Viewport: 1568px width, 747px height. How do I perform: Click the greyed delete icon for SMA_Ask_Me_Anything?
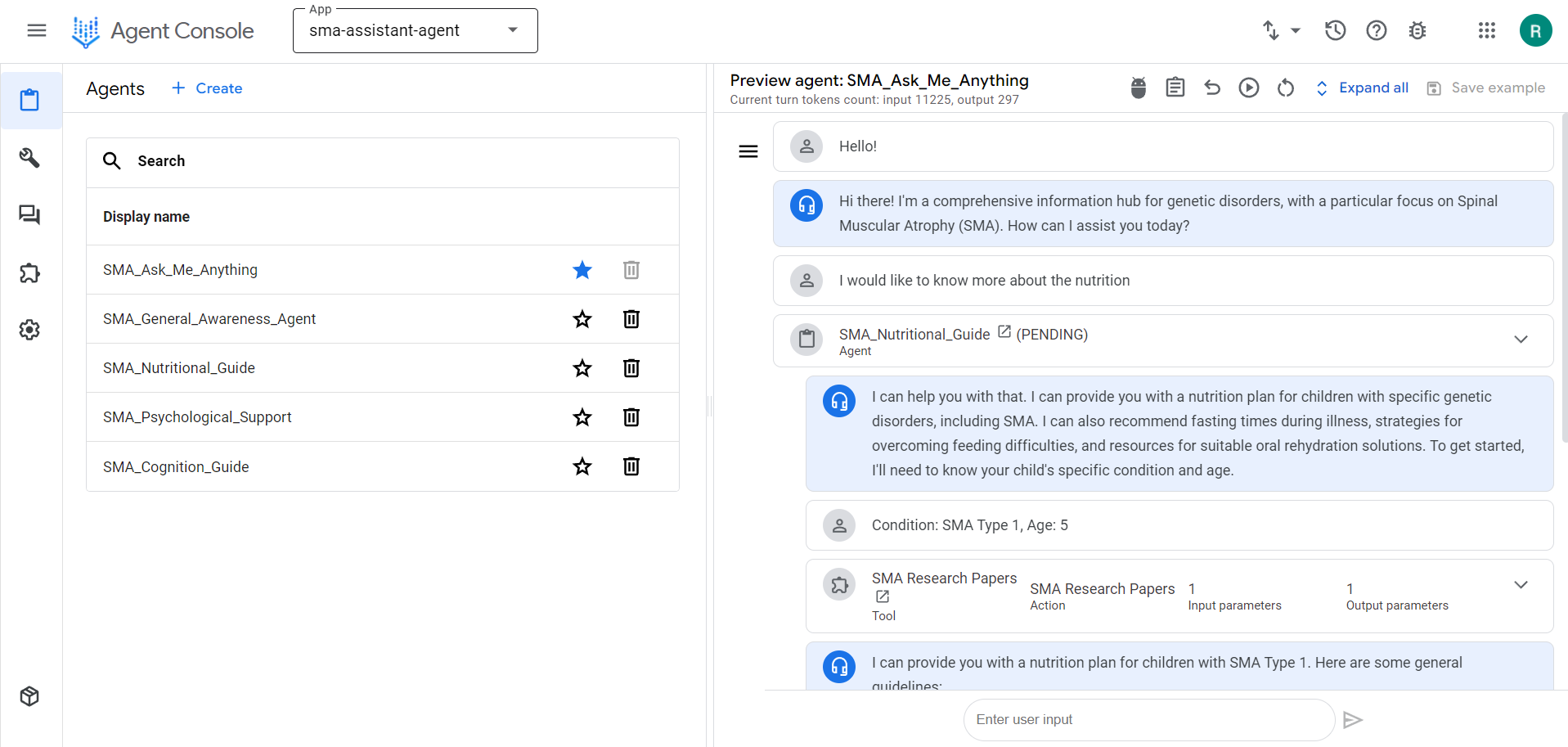[x=631, y=270]
